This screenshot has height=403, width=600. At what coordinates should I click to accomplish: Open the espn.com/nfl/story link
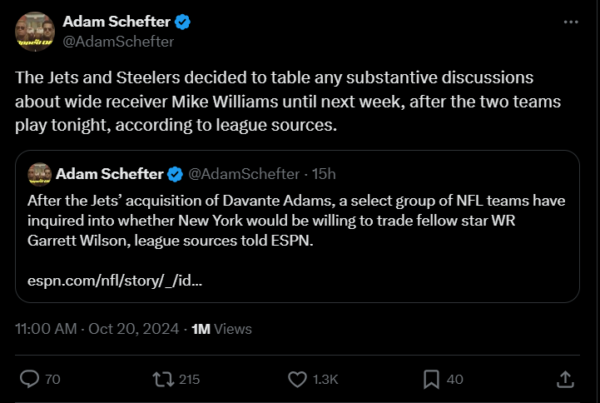coord(115,280)
